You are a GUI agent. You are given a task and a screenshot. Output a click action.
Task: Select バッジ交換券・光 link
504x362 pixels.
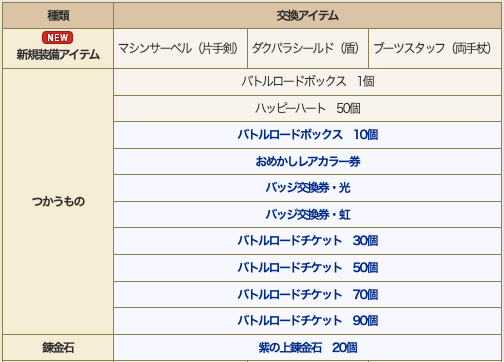click(308, 188)
